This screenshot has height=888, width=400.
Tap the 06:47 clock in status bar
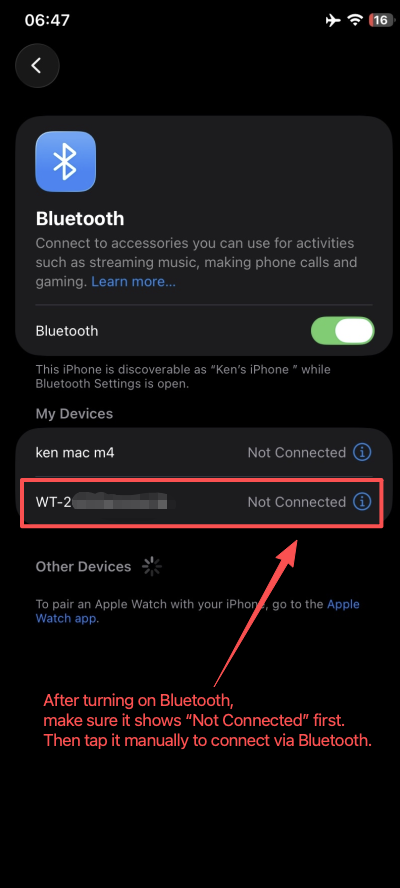[x=47, y=20]
